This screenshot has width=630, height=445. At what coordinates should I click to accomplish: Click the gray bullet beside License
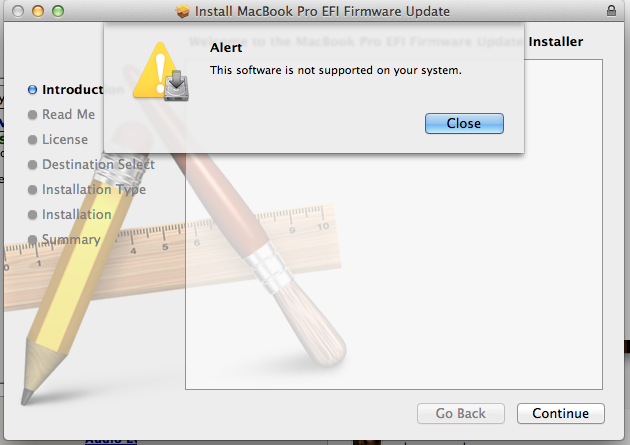(32, 140)
